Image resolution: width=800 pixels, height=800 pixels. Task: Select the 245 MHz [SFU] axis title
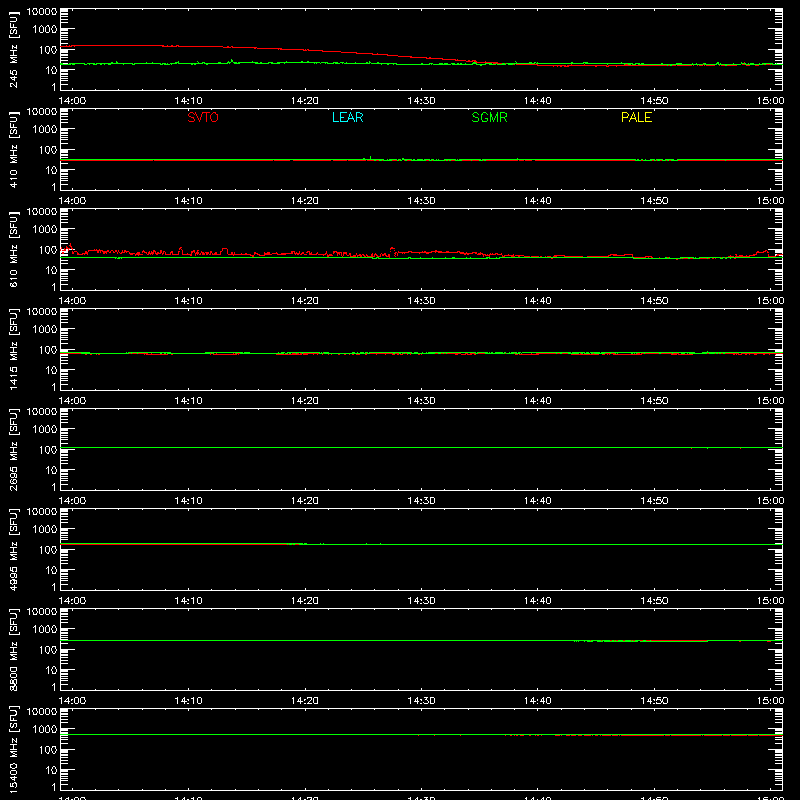[x=14, y=49]
